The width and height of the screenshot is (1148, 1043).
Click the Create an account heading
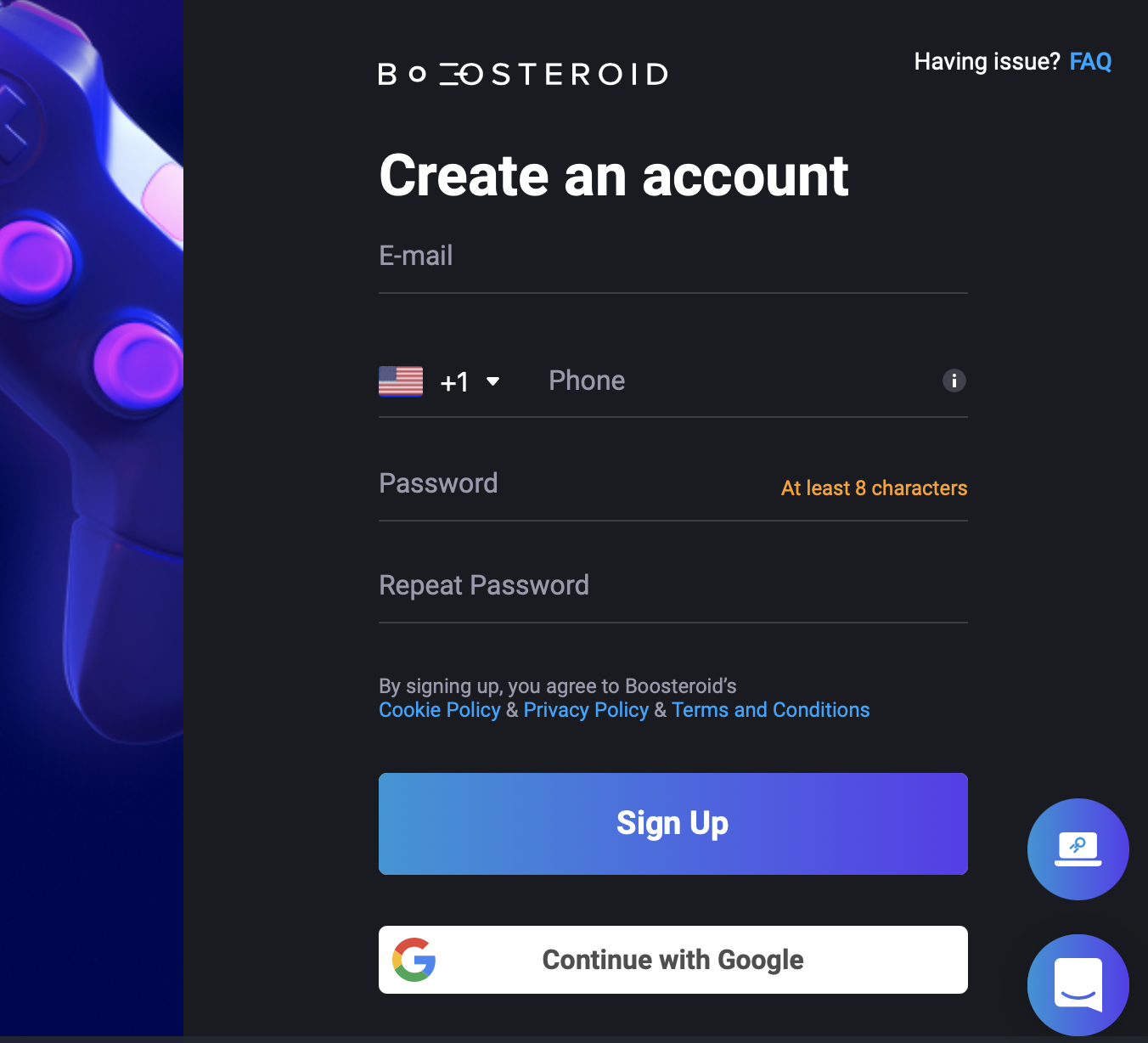(614, 176)
